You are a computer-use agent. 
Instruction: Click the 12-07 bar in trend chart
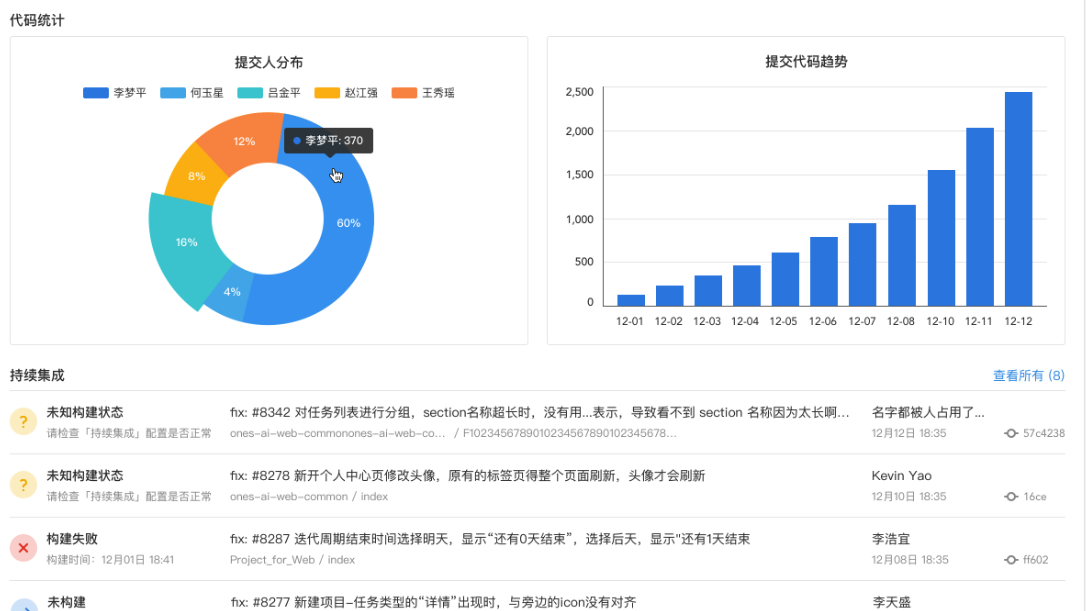(x=862, y=264)
